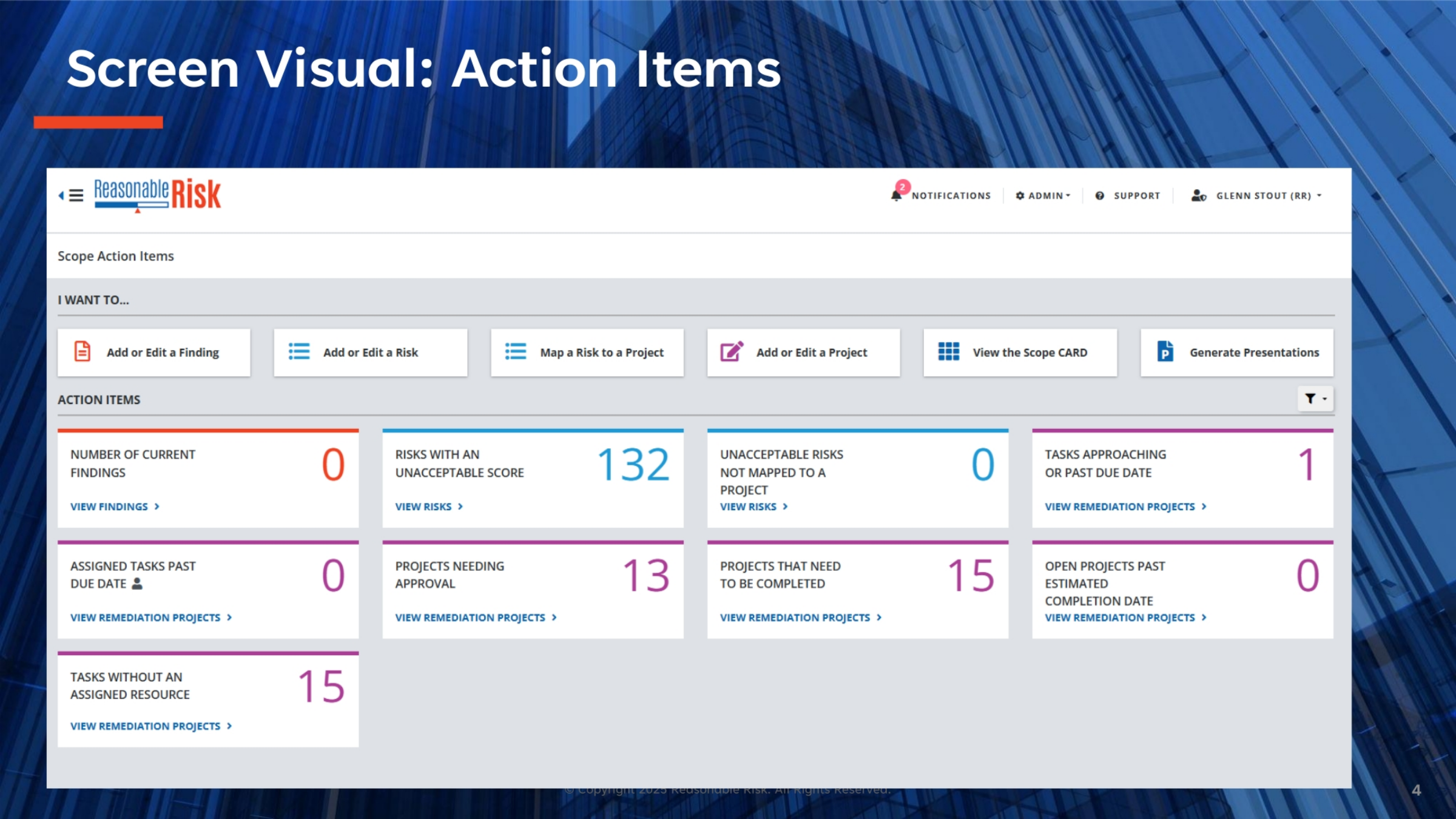Select Generate Presentations
This screenshot has height=819, width=1456.
pos(1237,352)
